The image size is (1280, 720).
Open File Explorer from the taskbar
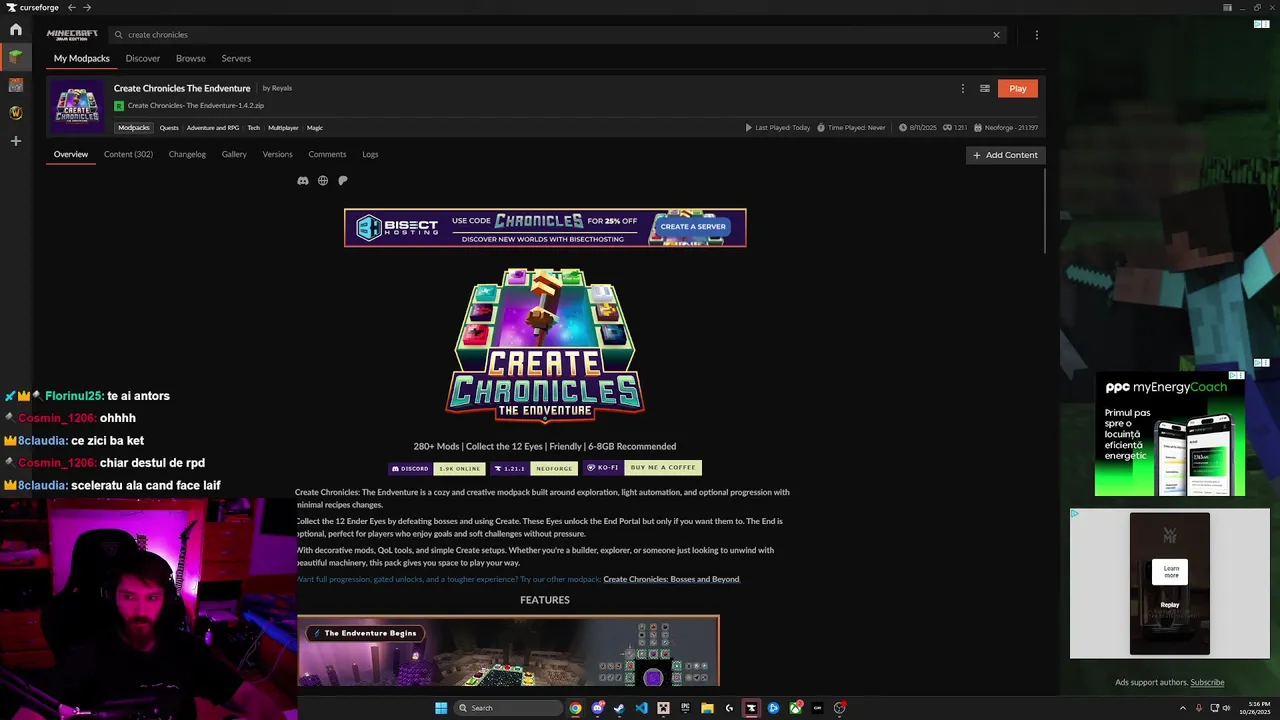(707, 708)
